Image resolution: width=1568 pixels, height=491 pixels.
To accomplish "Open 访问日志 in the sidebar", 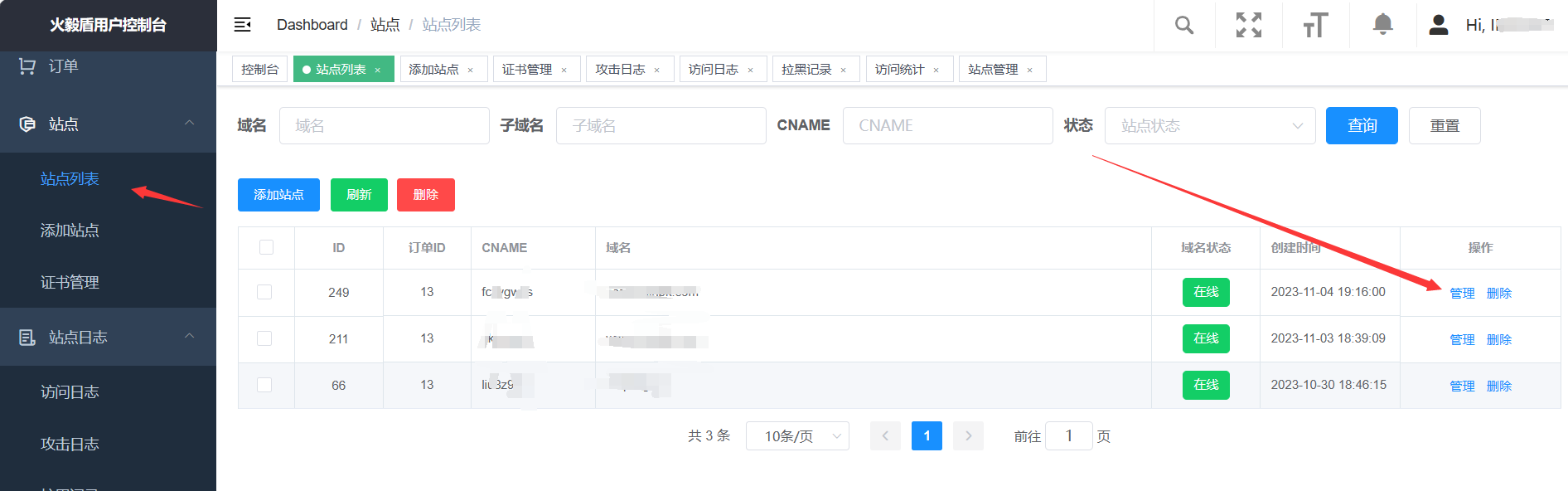I will [70, 392].
